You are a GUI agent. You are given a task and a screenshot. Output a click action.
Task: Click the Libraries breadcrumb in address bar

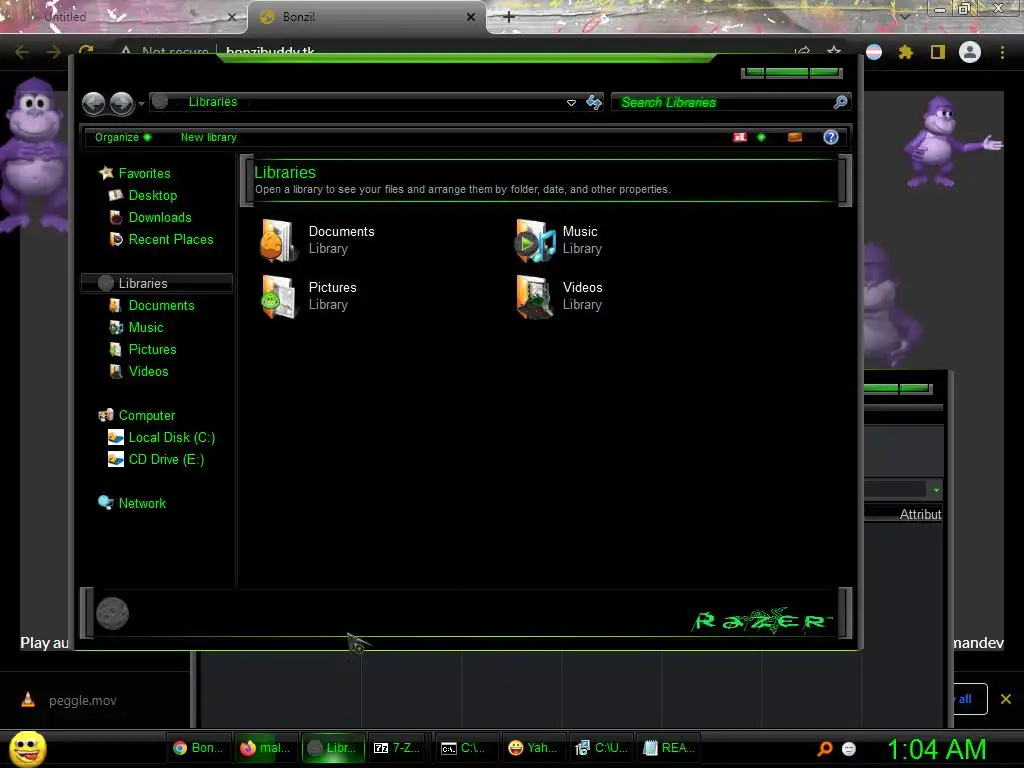pos(213,102)
